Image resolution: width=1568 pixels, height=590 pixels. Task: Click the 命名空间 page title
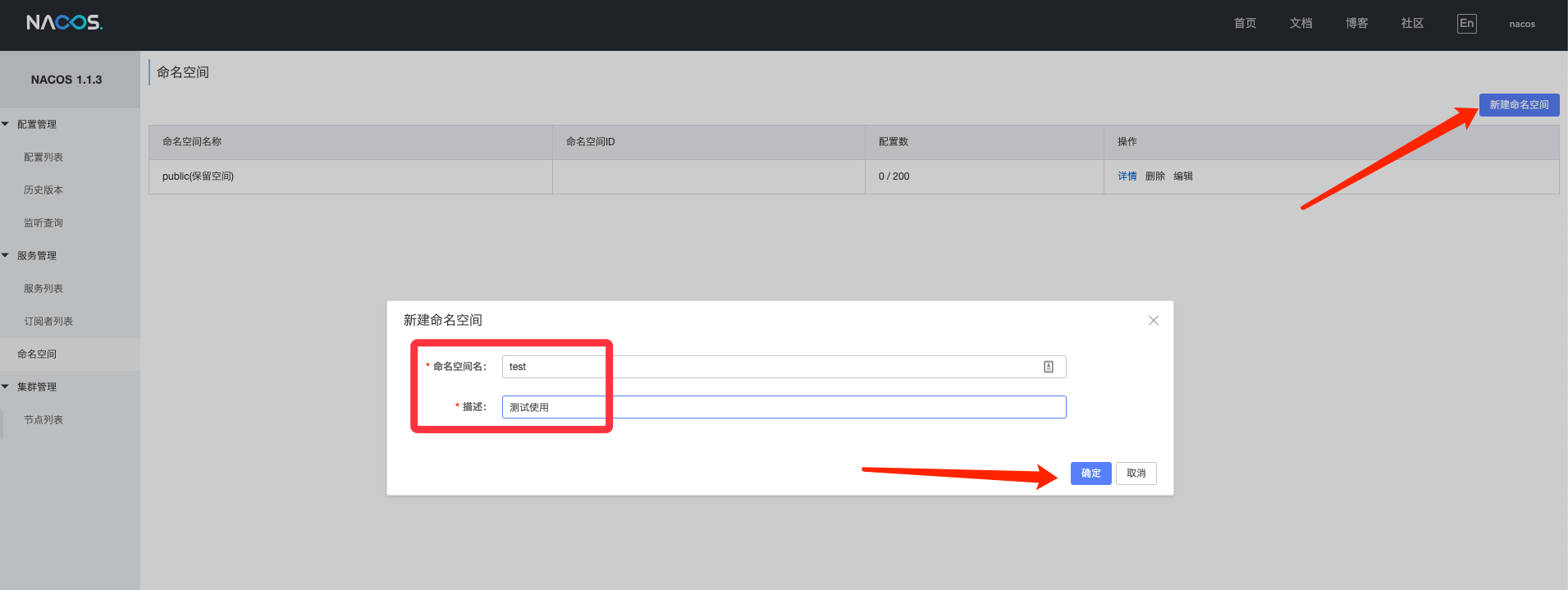(183, 72)
